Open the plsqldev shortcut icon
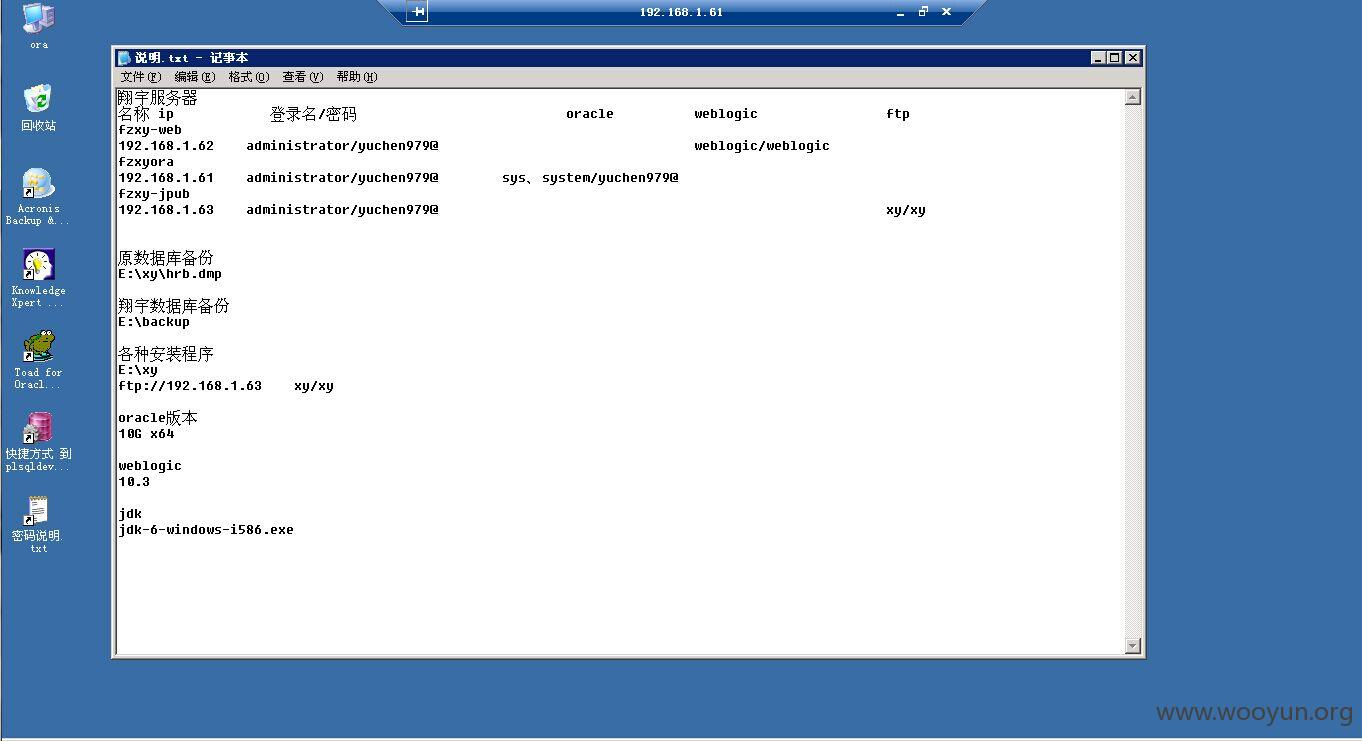The height and width of the screenshot is (741, 1362). (x=38, y=442)
